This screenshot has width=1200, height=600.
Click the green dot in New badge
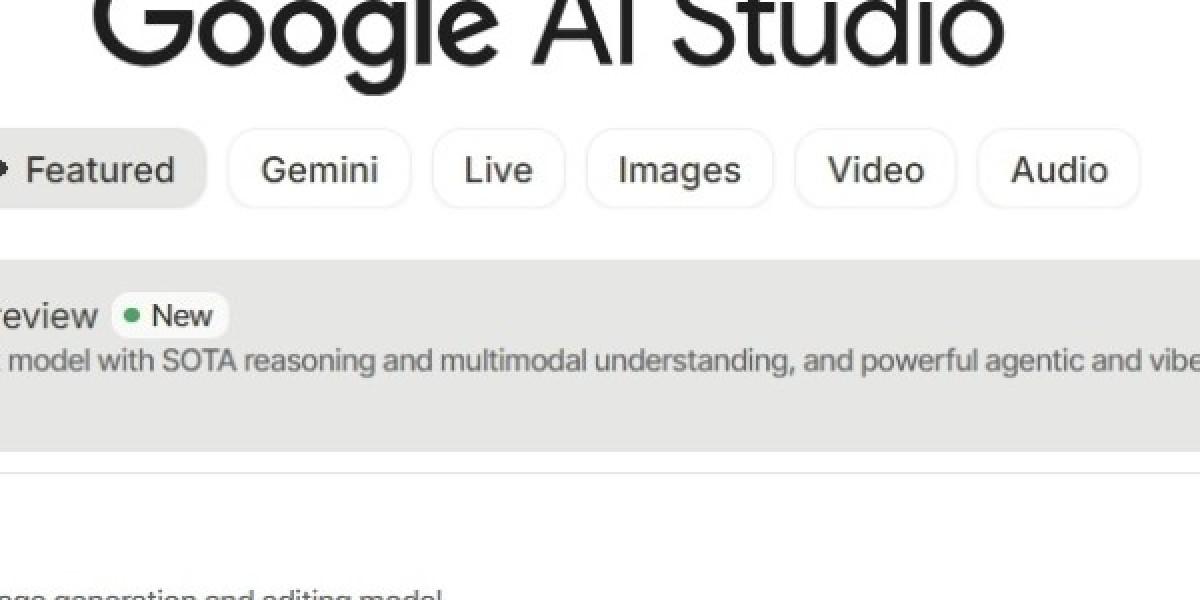(131, 316)
